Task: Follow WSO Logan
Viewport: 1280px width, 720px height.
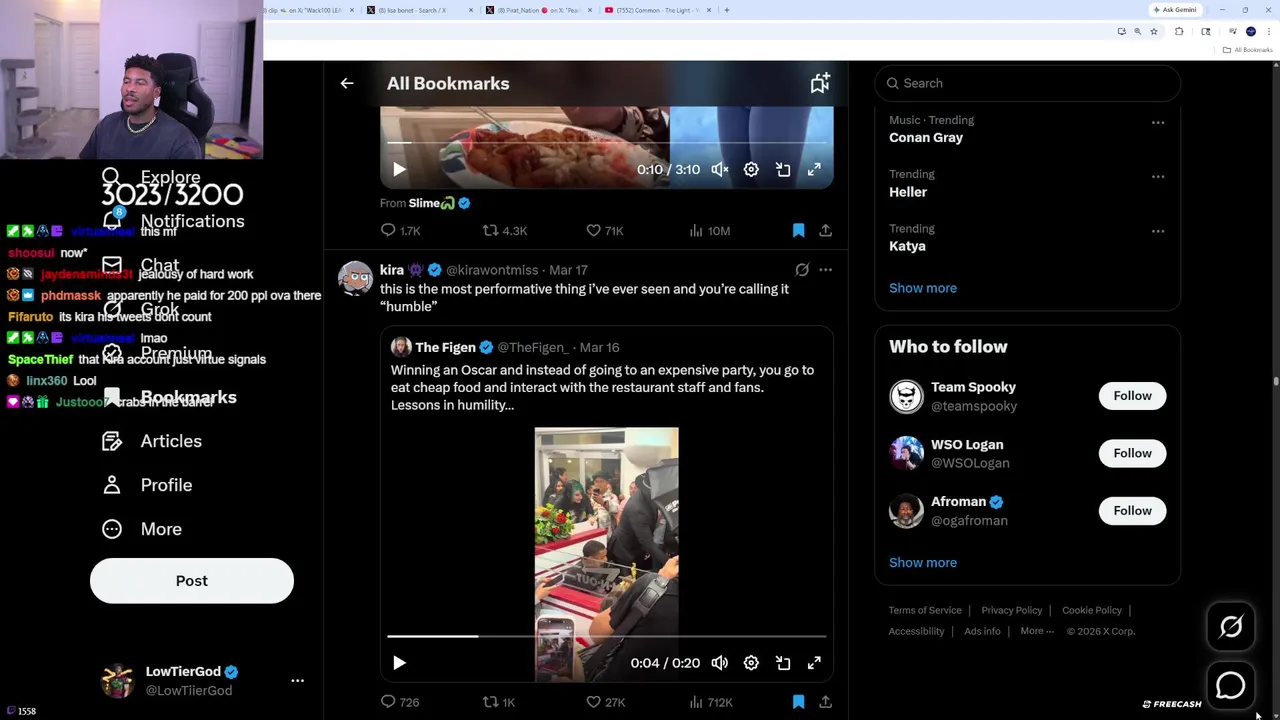Action: (1132, 453)
